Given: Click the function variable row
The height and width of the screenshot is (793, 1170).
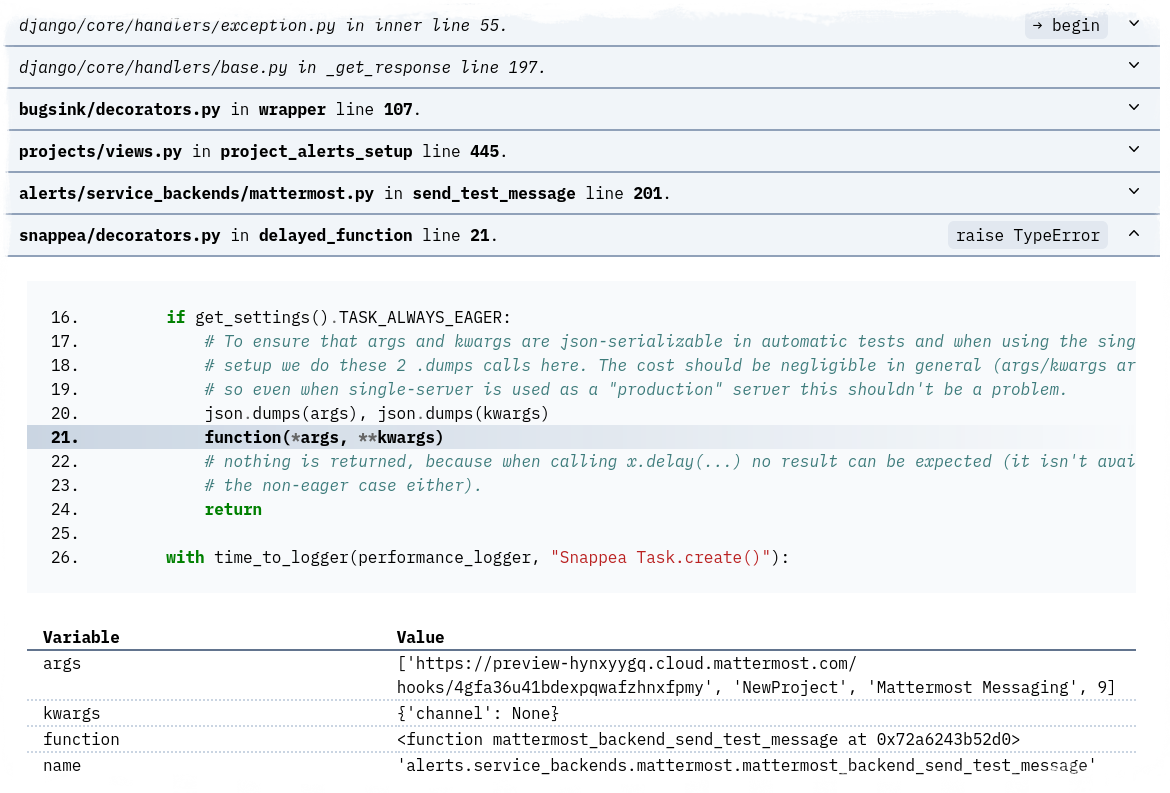Looking at the screenshot, I should pos(81,739).
